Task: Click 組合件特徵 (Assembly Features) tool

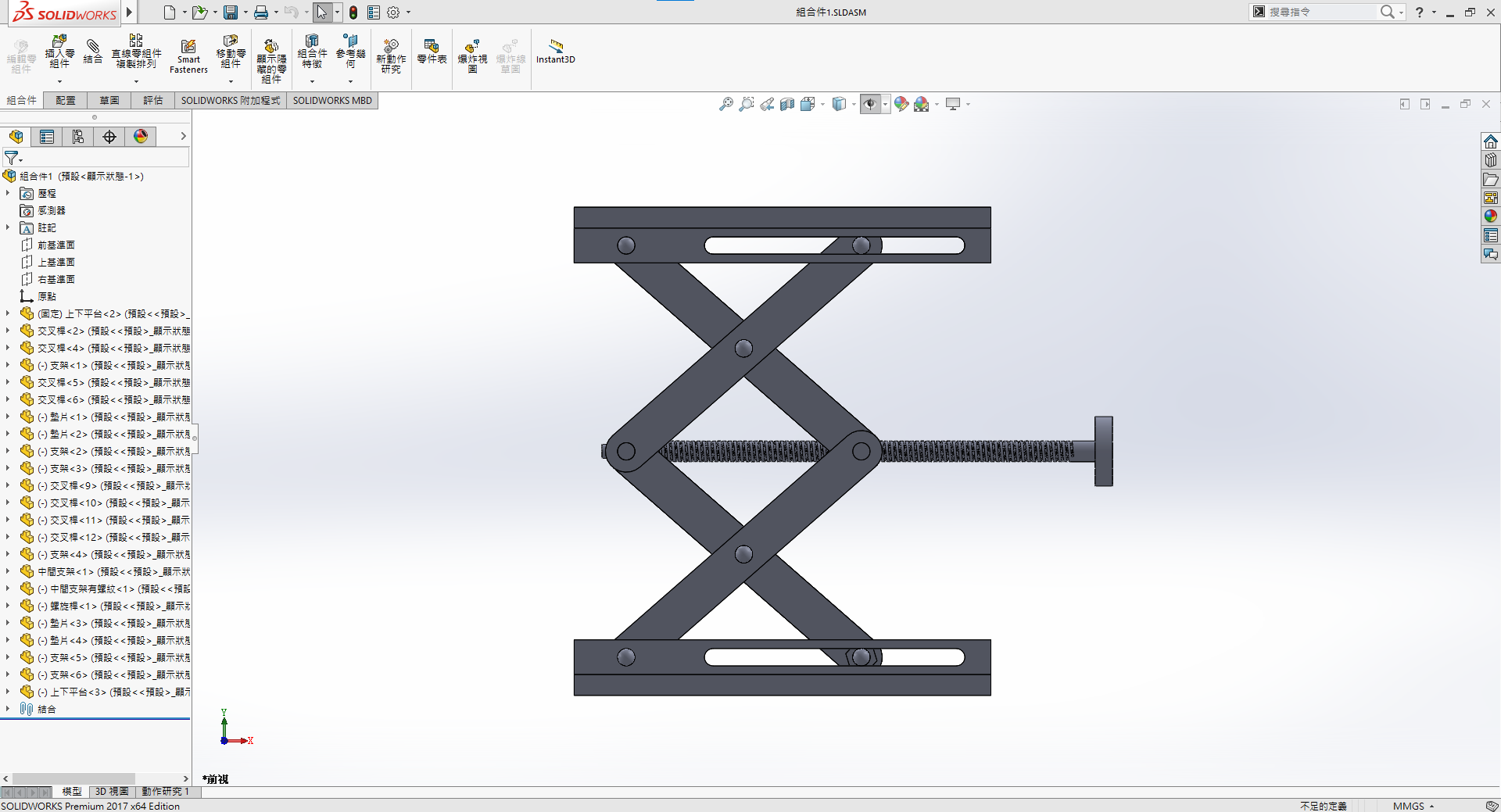Action: 312,52
